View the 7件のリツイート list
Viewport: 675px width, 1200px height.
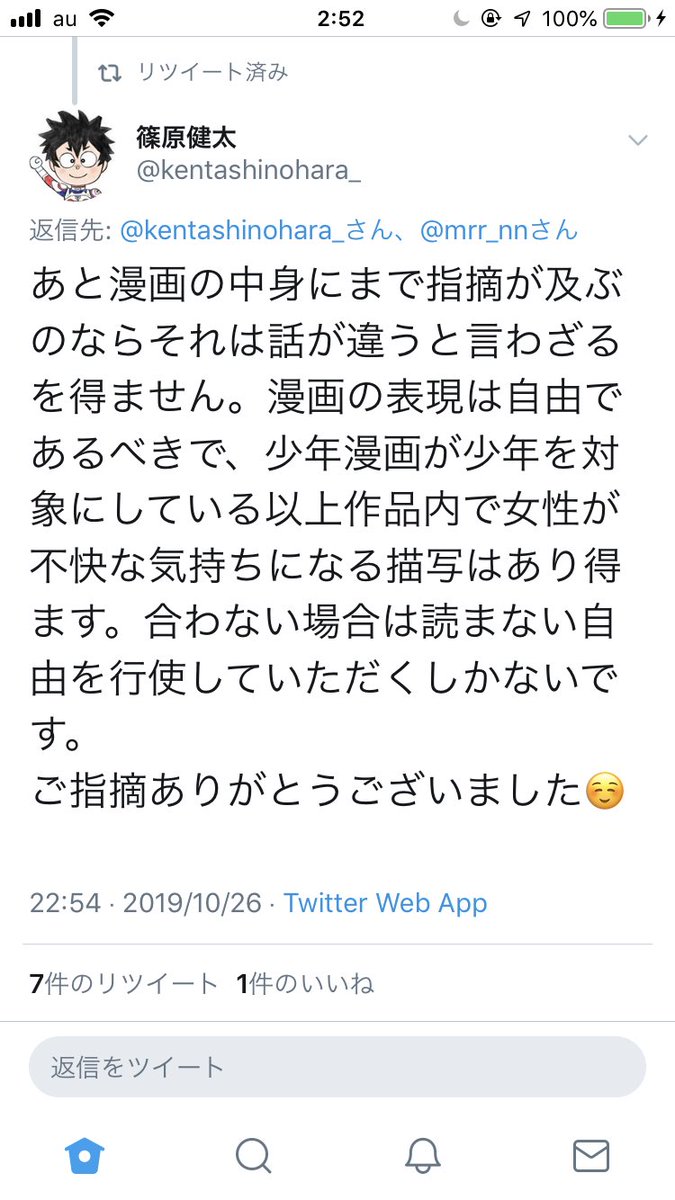124,984
